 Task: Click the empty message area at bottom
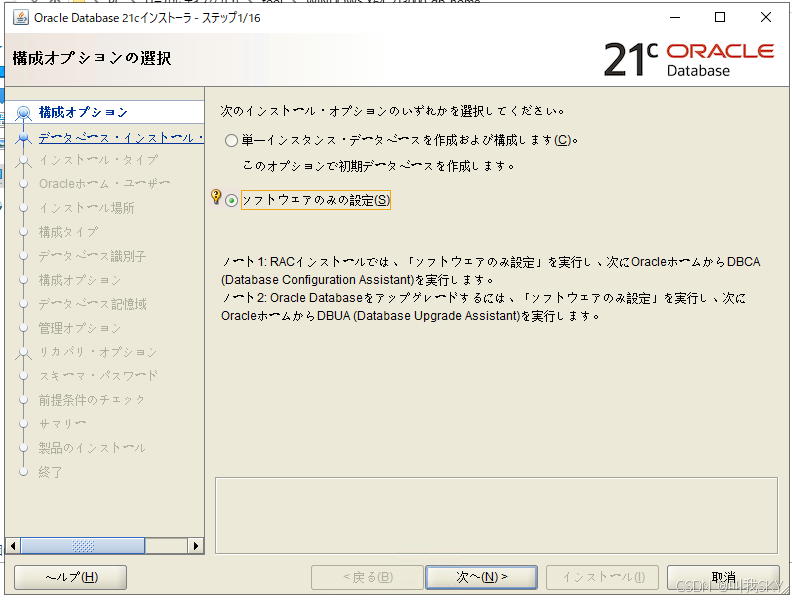(496, 515)
